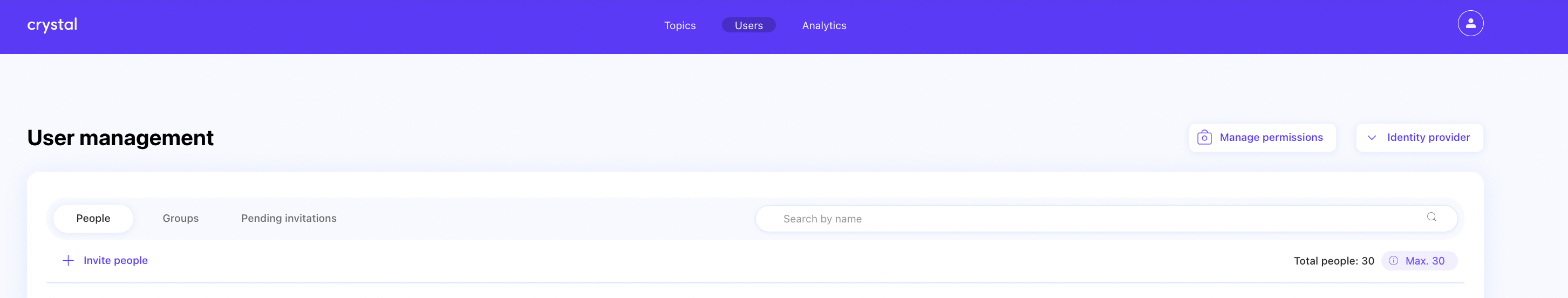1568x298 pixels.
Task: Click the Total people: 30 label
Action: [1334, 261]
